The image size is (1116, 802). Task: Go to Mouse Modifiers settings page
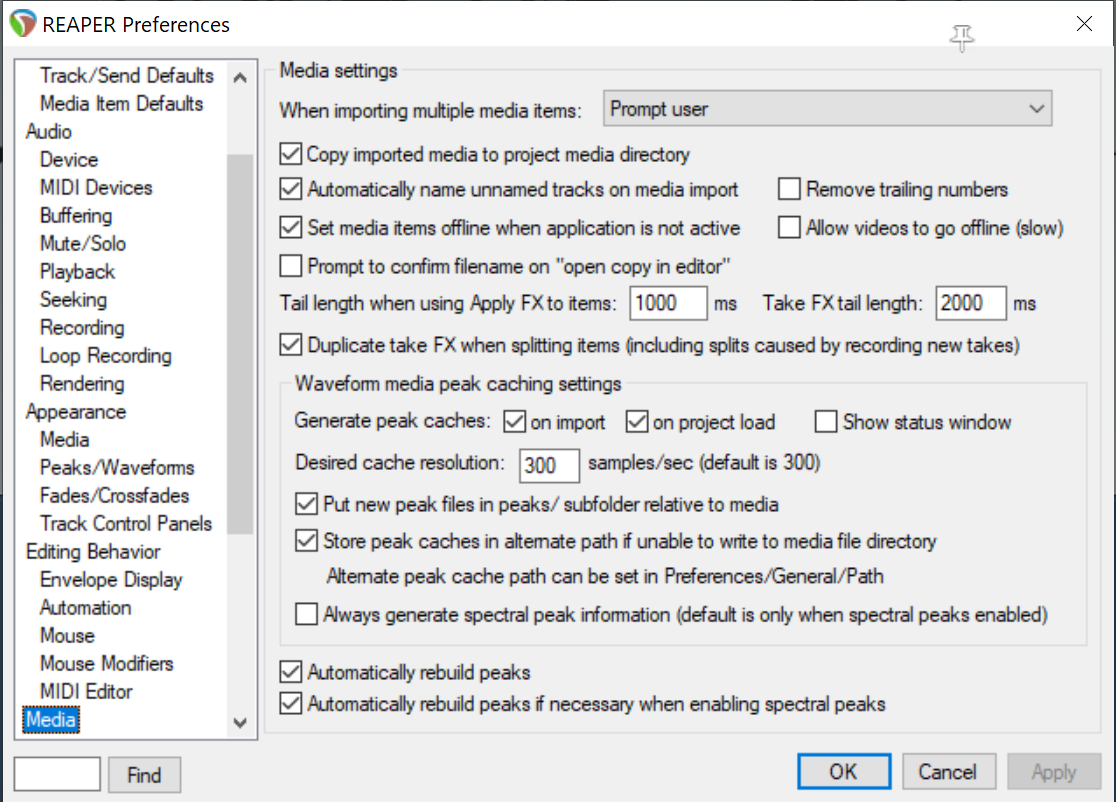106,664
